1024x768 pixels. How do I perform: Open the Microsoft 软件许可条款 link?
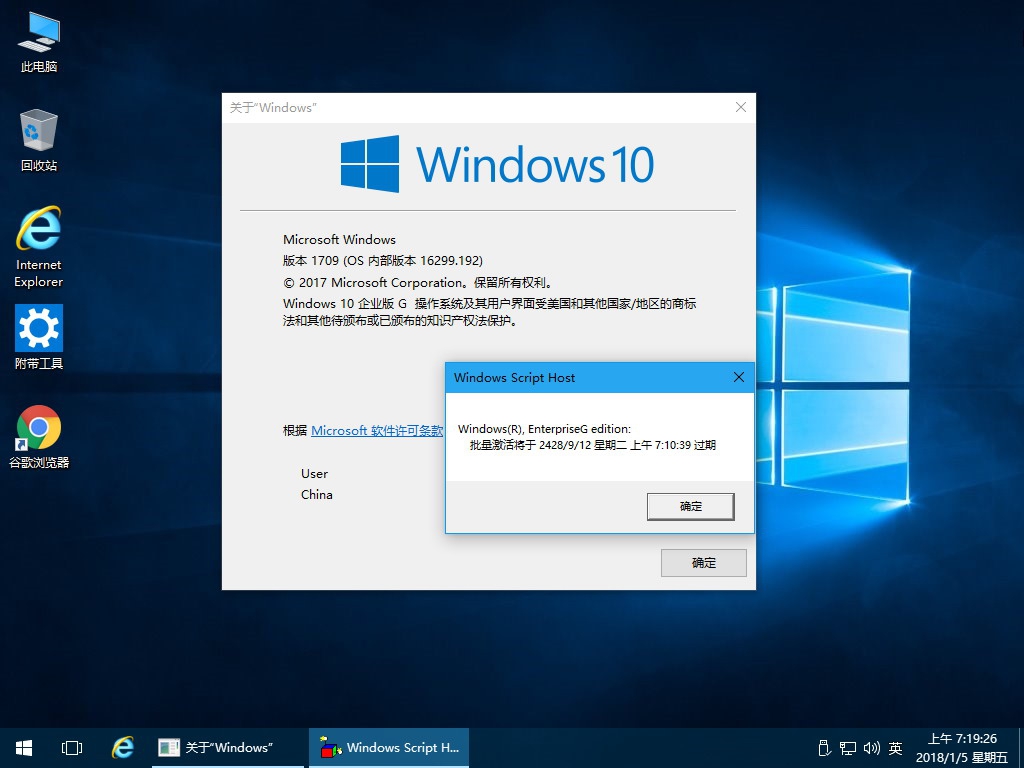tap(377, 430)
